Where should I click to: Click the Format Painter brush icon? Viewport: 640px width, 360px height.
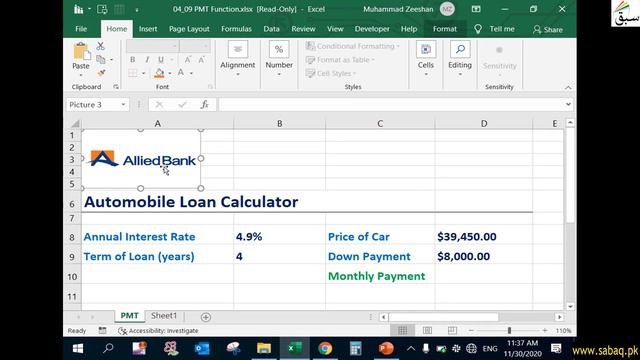point(101,73)
